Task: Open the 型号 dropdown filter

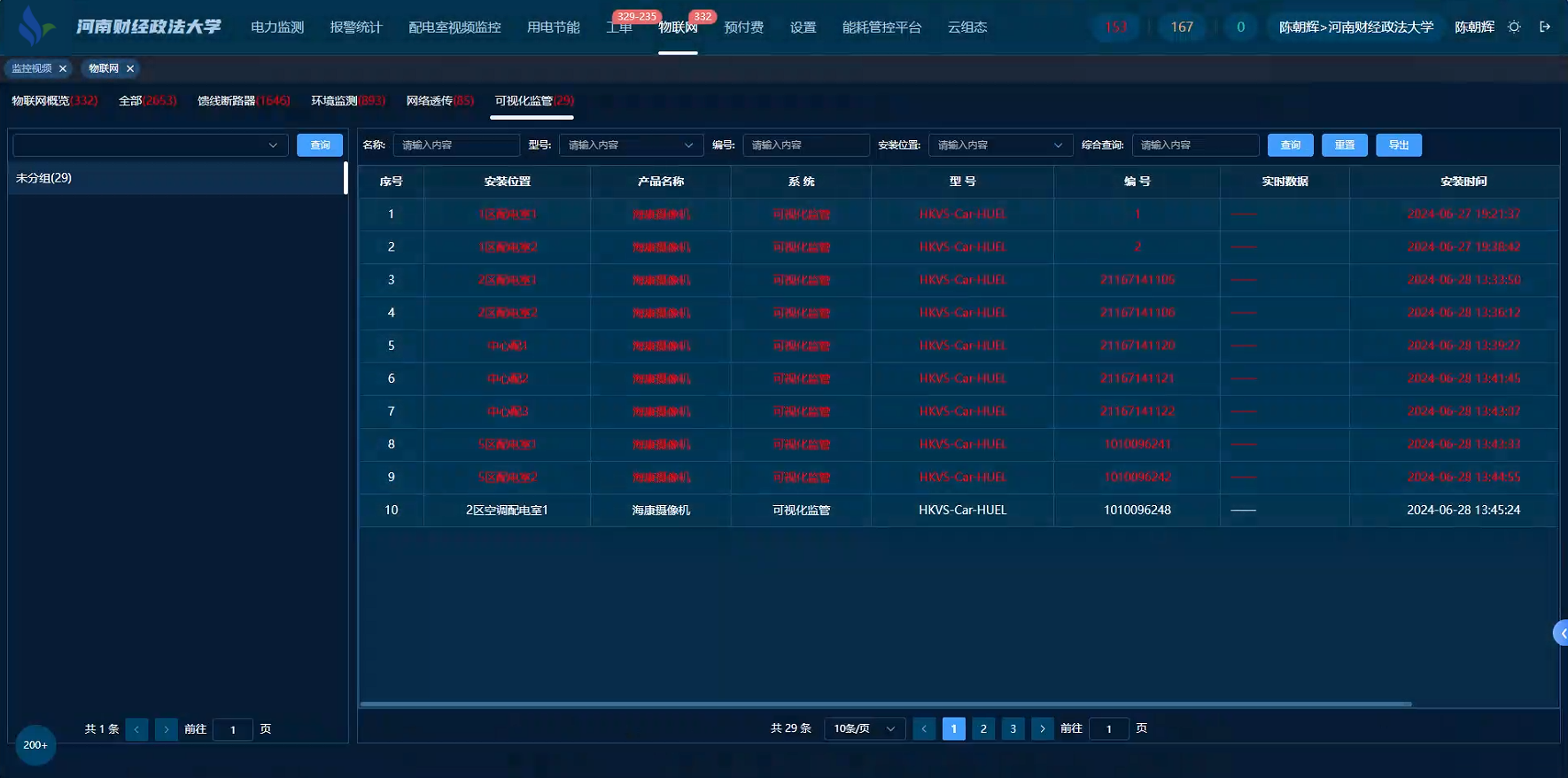Action: coord(631,145)
